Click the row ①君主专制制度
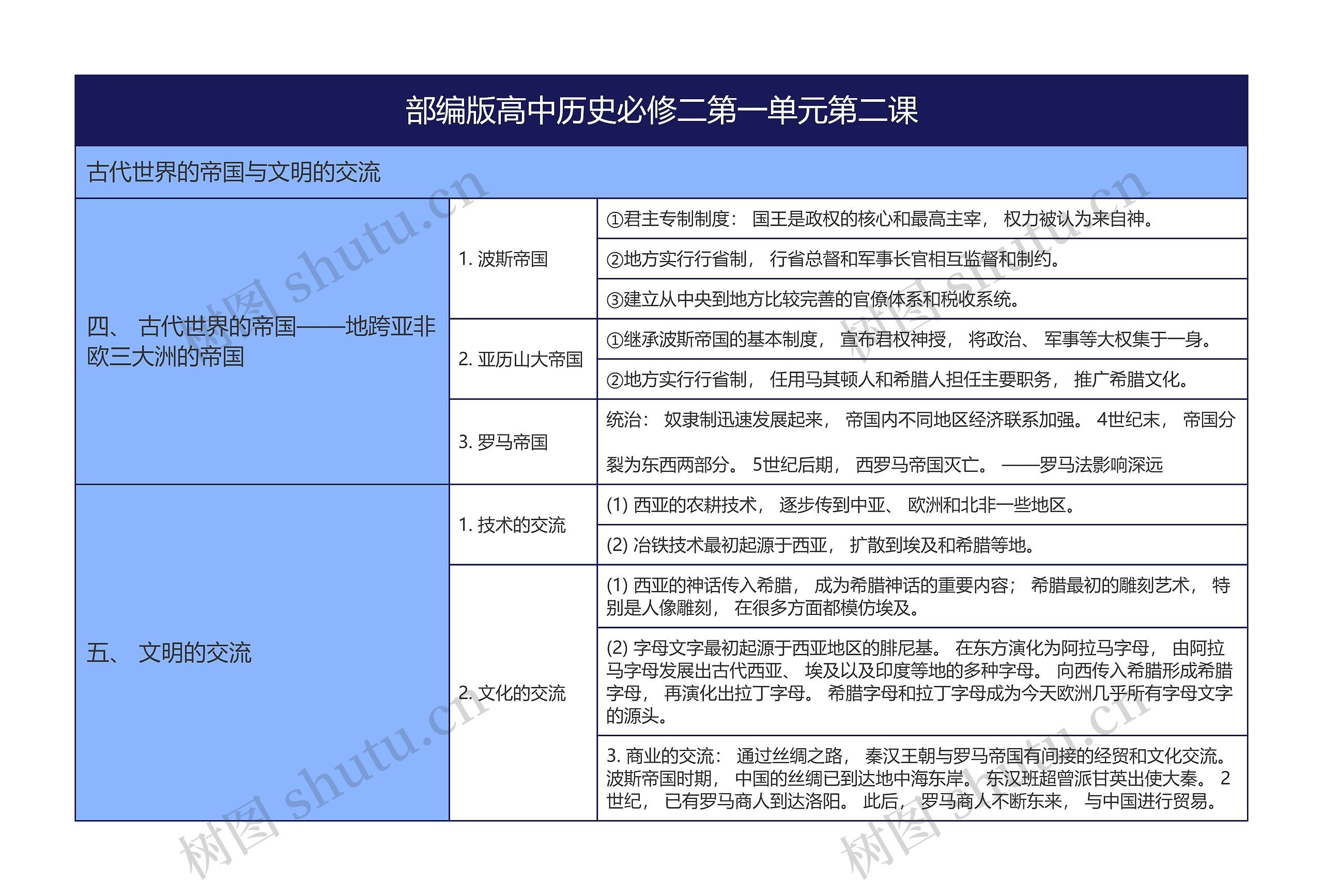1323x896 pixels. [x=922, y=219]
